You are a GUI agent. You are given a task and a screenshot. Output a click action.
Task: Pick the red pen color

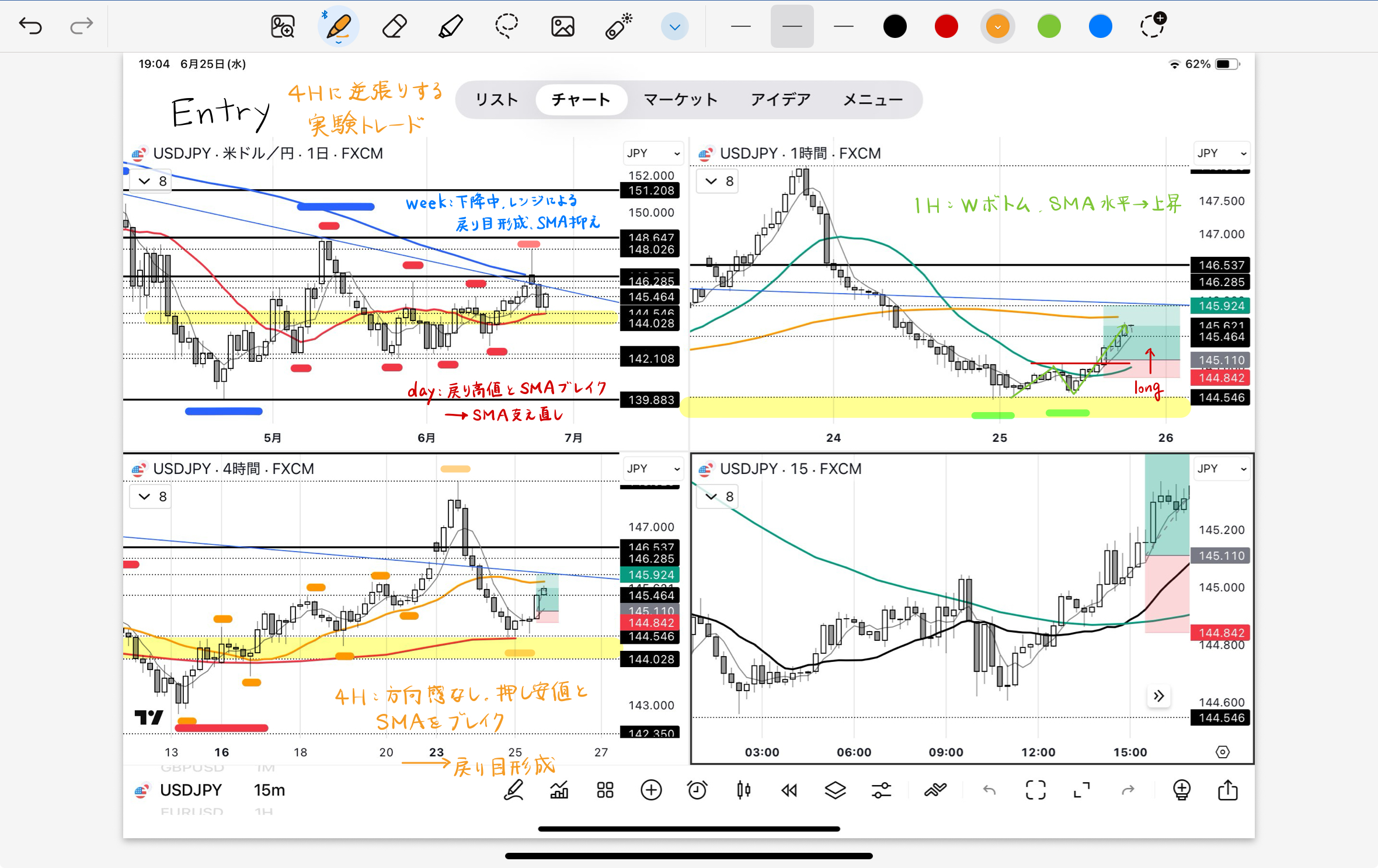[x=946, y=26]
